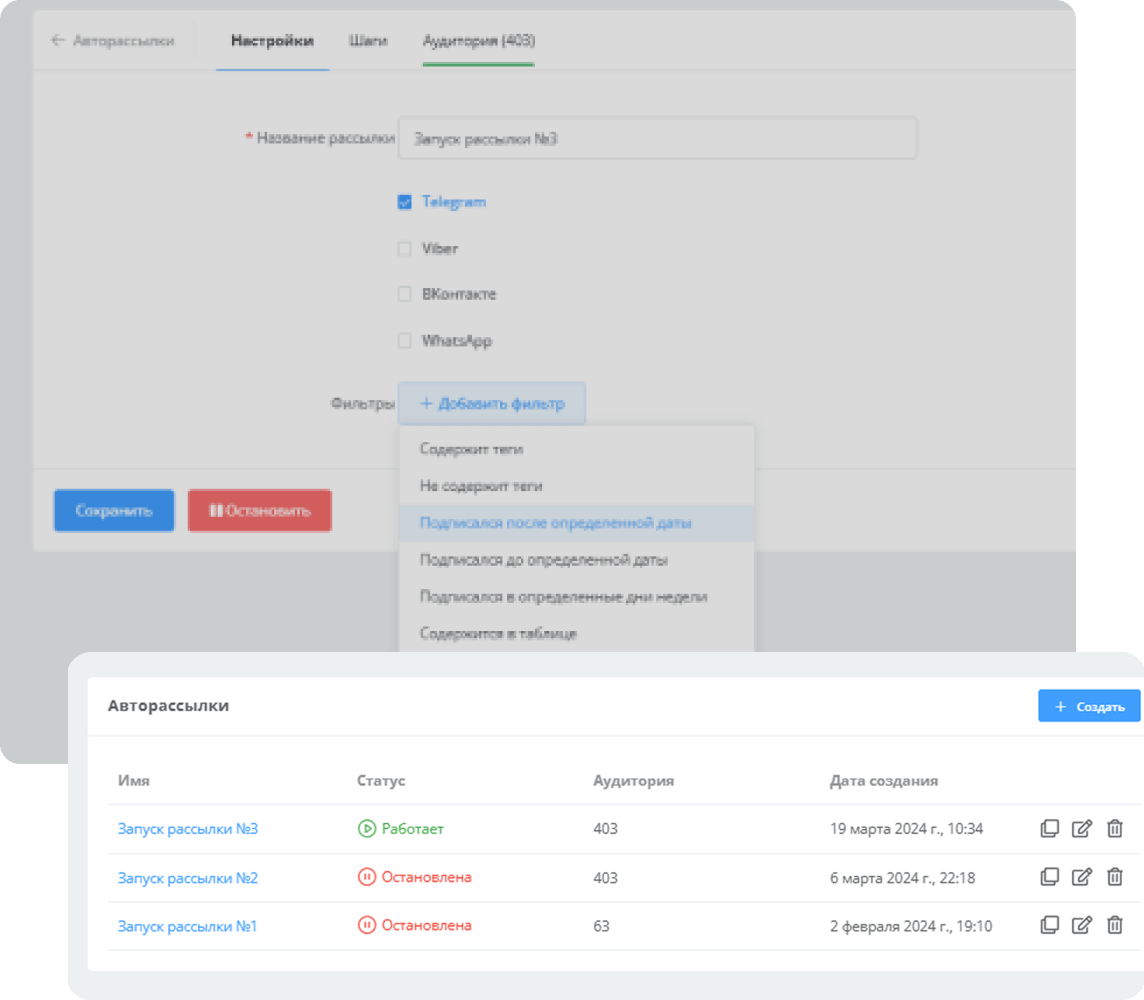The image size is (1144, 1000).
Task: Uncheck the Telegram checkbox
Action: [404, 201]
